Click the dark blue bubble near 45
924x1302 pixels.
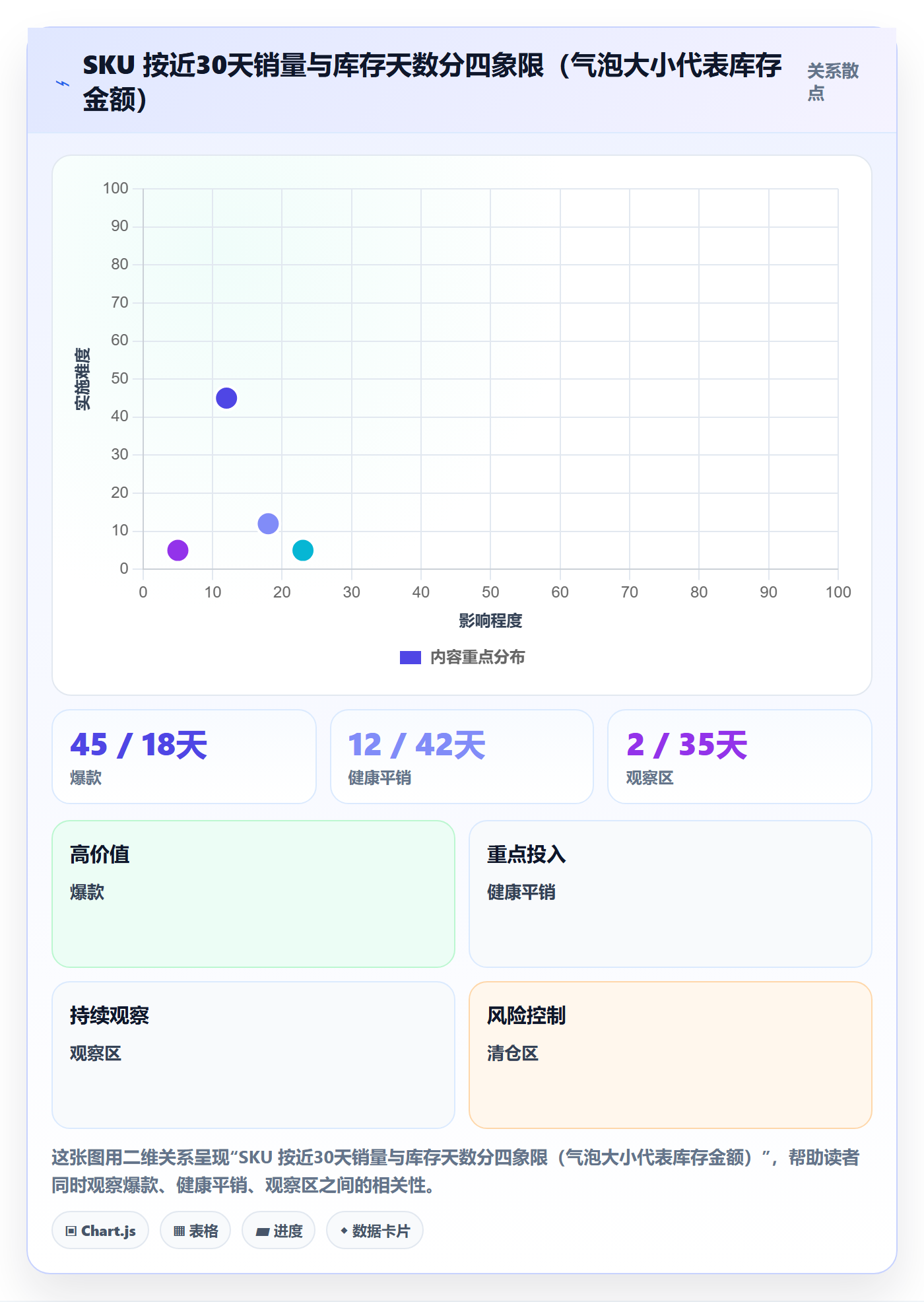click(226, 398)
